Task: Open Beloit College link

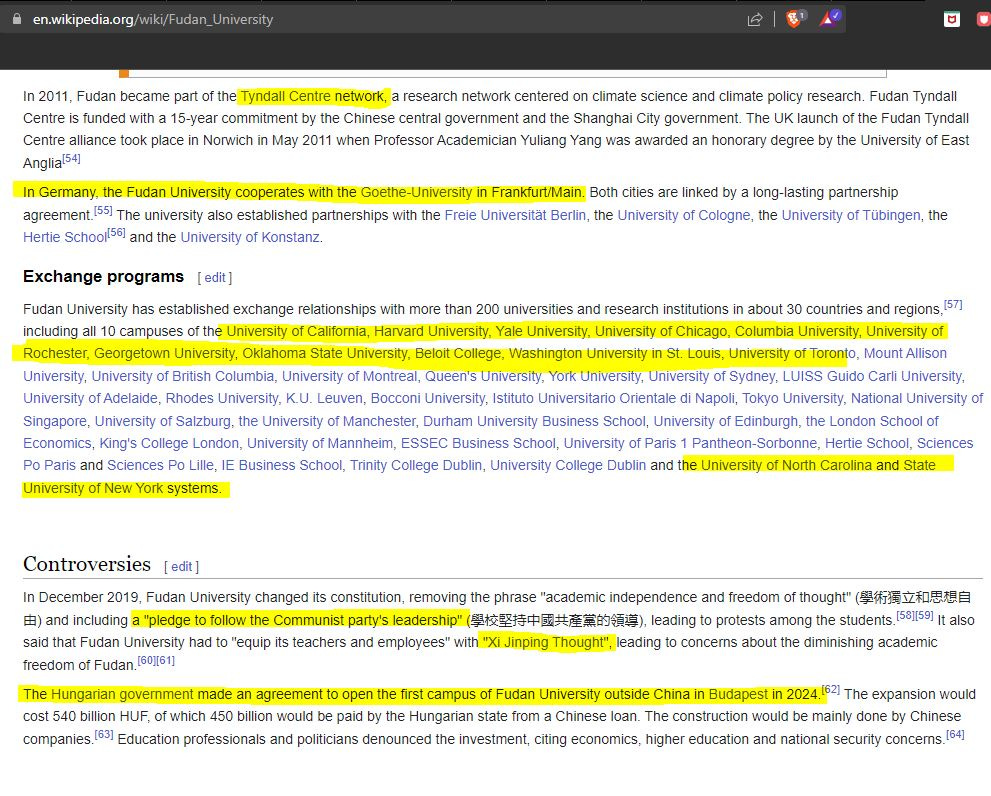Action: pos(458,353)
